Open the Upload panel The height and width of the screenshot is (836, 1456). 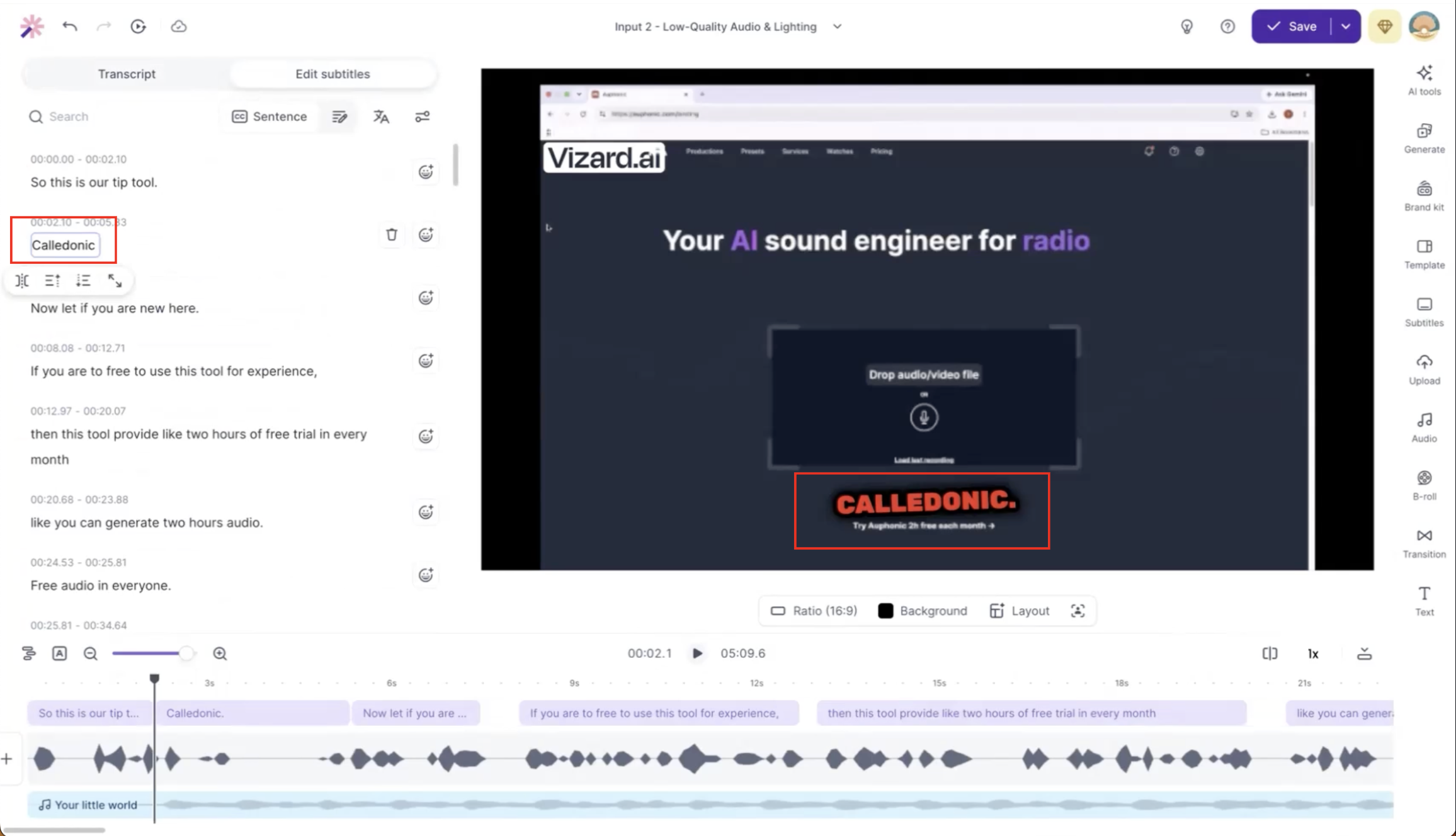pyautogui.click(x=1424, y=370)
